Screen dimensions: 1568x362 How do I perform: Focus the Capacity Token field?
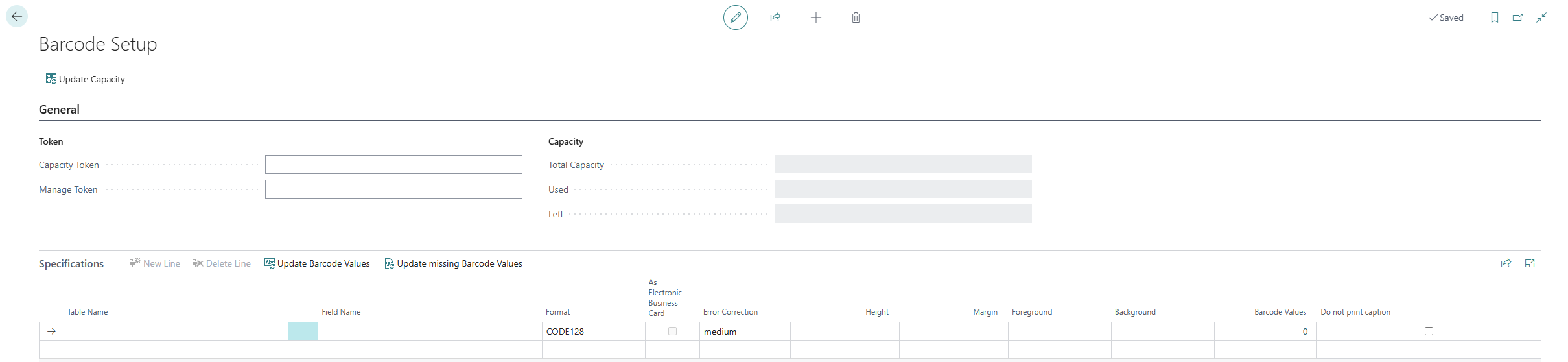click(393, 164)
